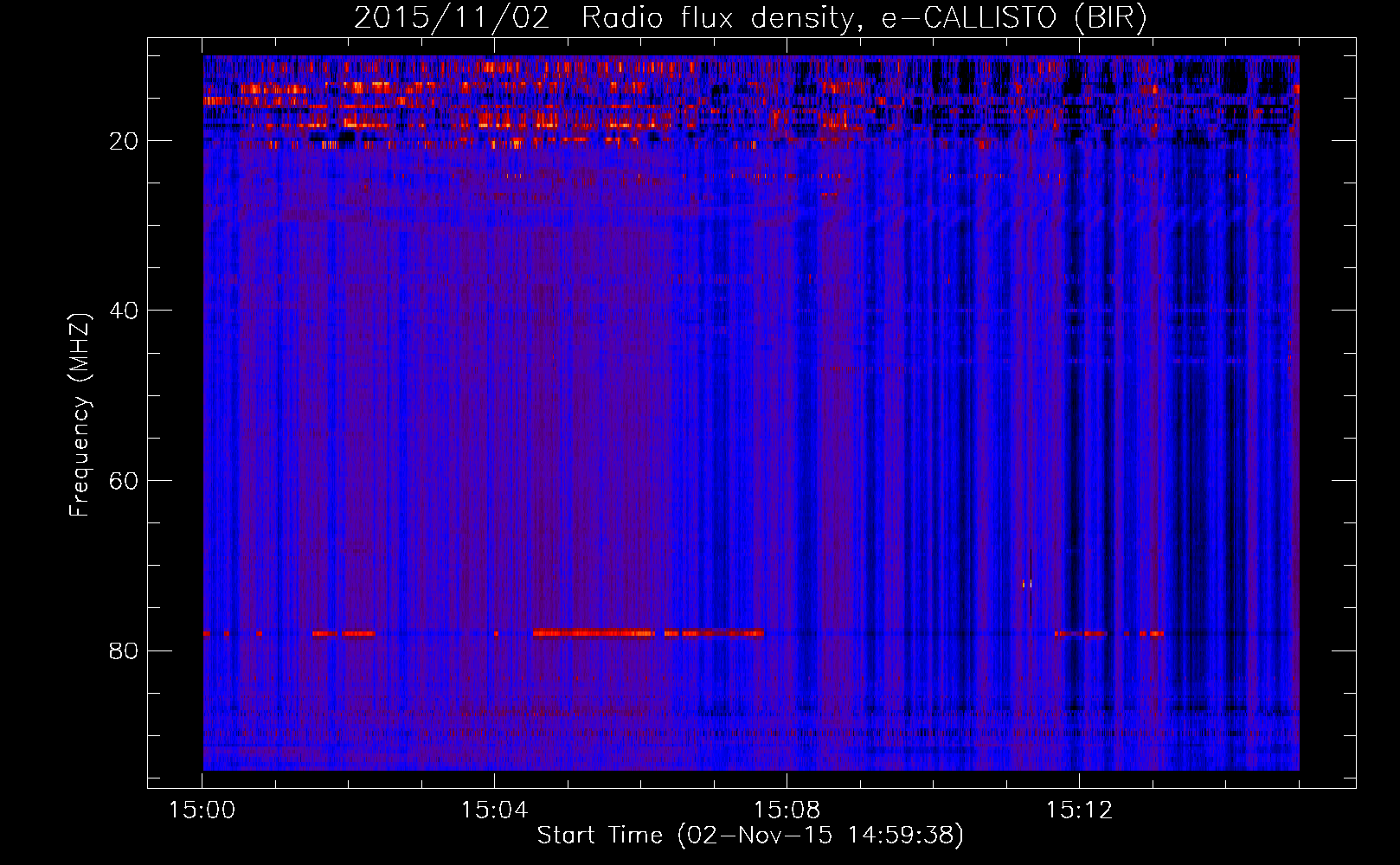Click the date "2015/11/02" in the title

pos(452,18)
